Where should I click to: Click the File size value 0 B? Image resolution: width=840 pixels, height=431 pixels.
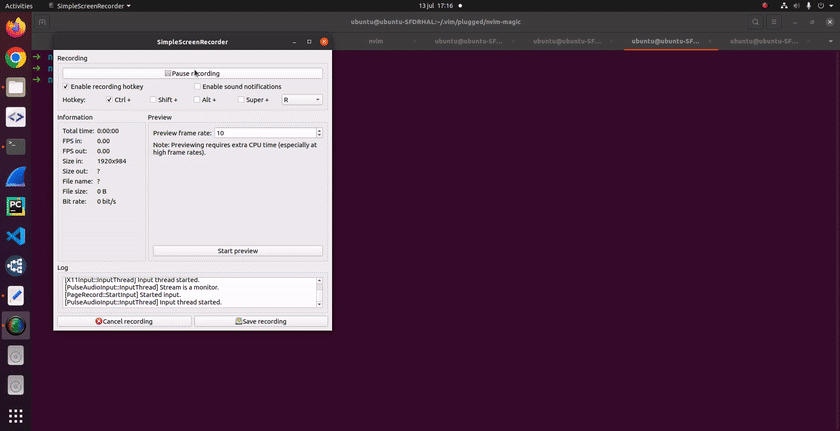(102, 191)
